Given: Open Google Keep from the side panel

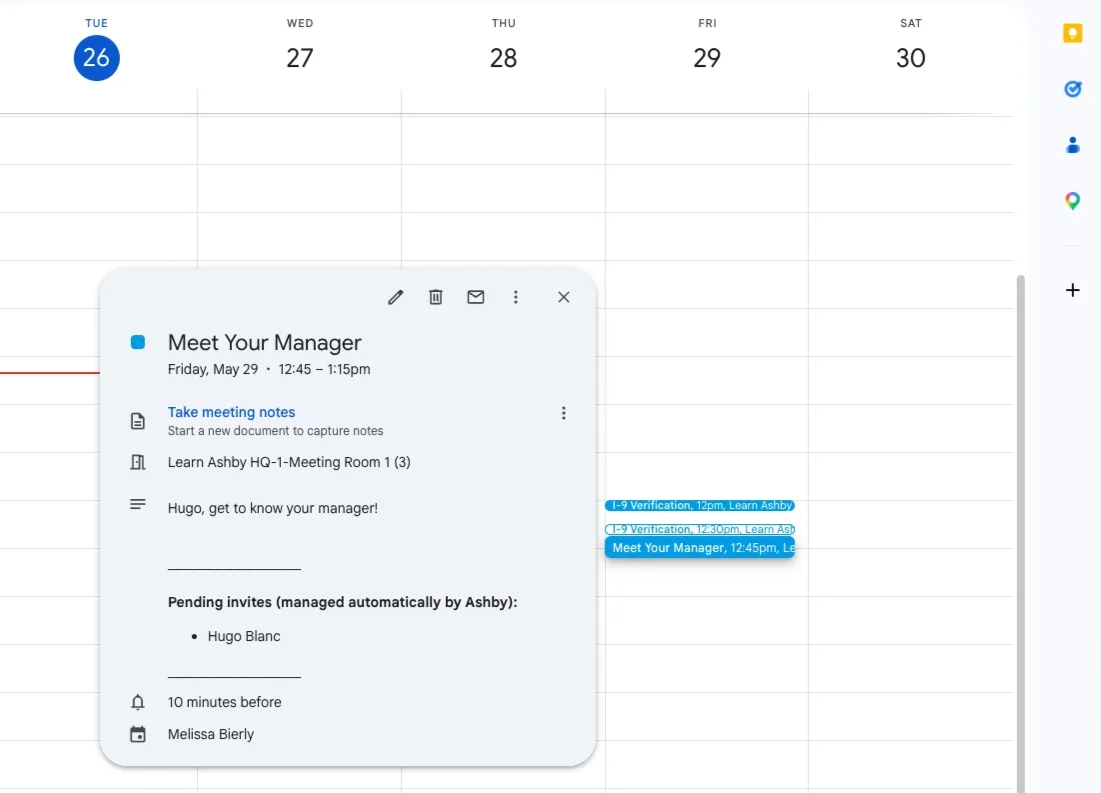Looking at the screenshot, I should coord(1072,33).
